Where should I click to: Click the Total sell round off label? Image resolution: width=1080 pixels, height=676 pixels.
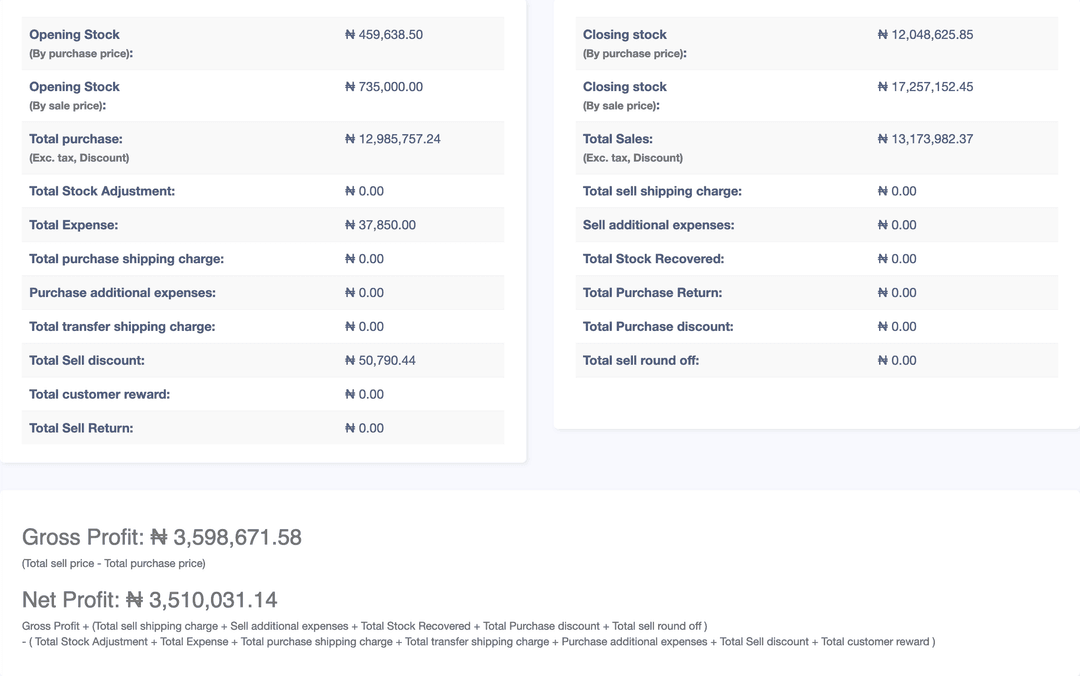tap(641, 360)
